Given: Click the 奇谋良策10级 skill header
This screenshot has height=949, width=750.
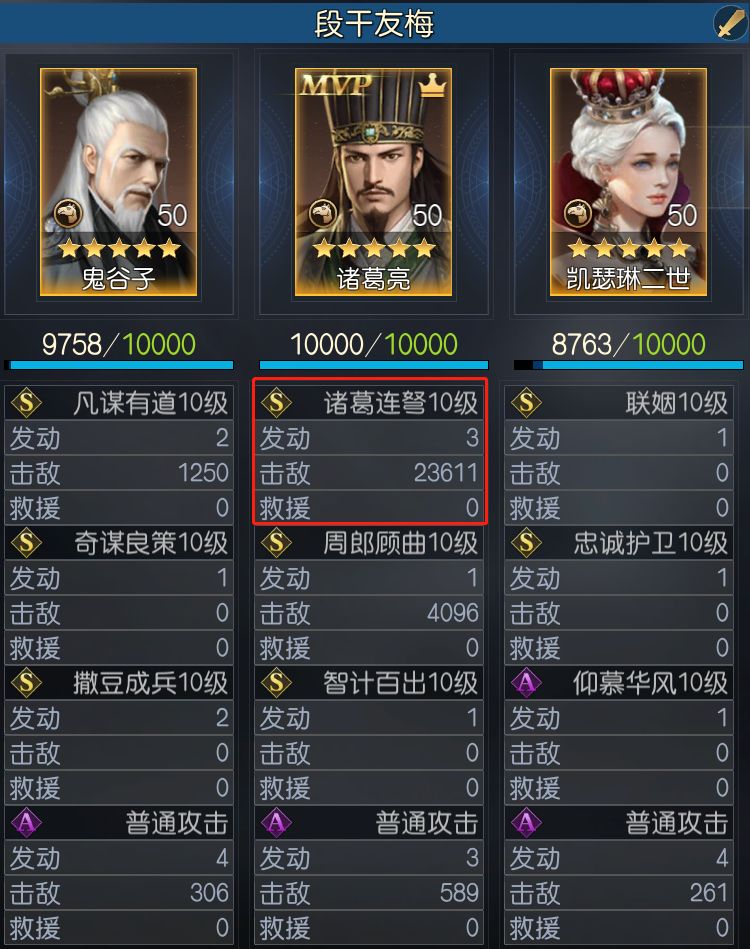Looking at the screenshot, I should [x=119, y=543].
